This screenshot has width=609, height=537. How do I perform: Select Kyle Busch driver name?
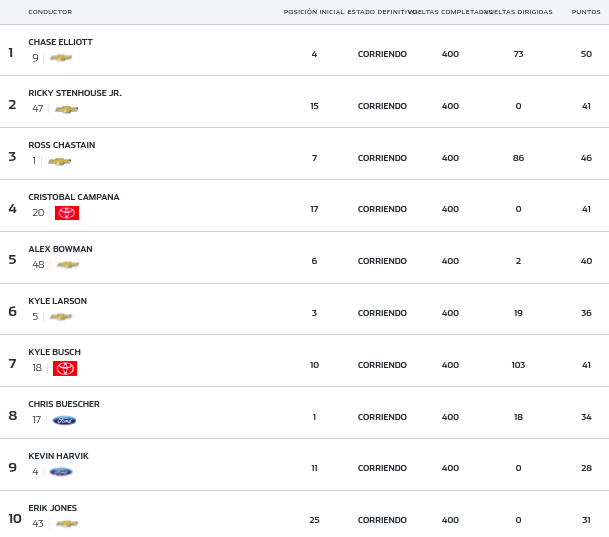click(54, 352)
